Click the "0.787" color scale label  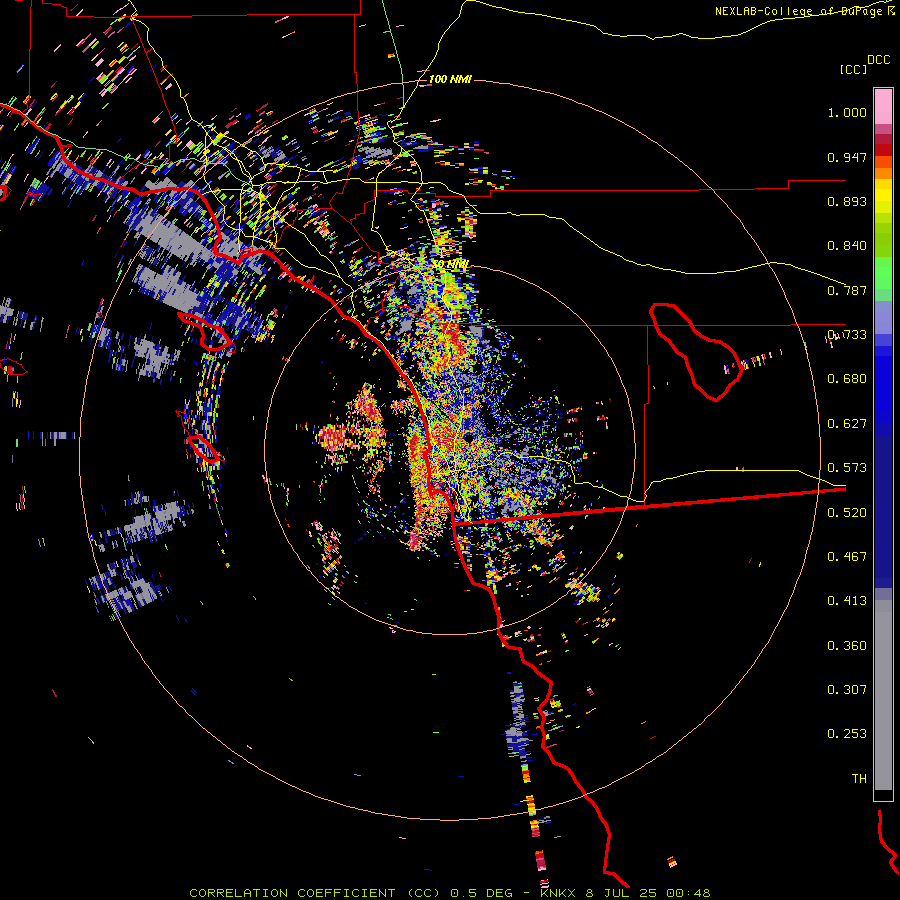click(x=847, y=290)
